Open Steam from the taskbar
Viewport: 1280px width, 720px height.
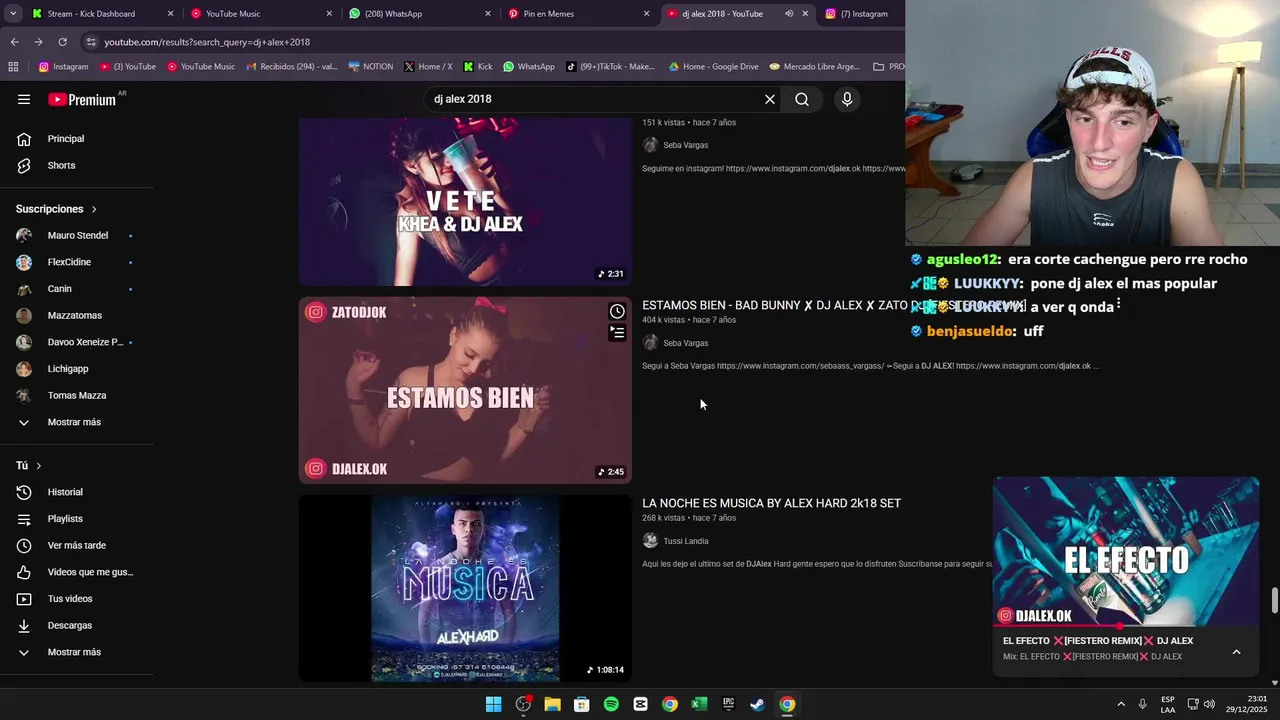(758, 704)
